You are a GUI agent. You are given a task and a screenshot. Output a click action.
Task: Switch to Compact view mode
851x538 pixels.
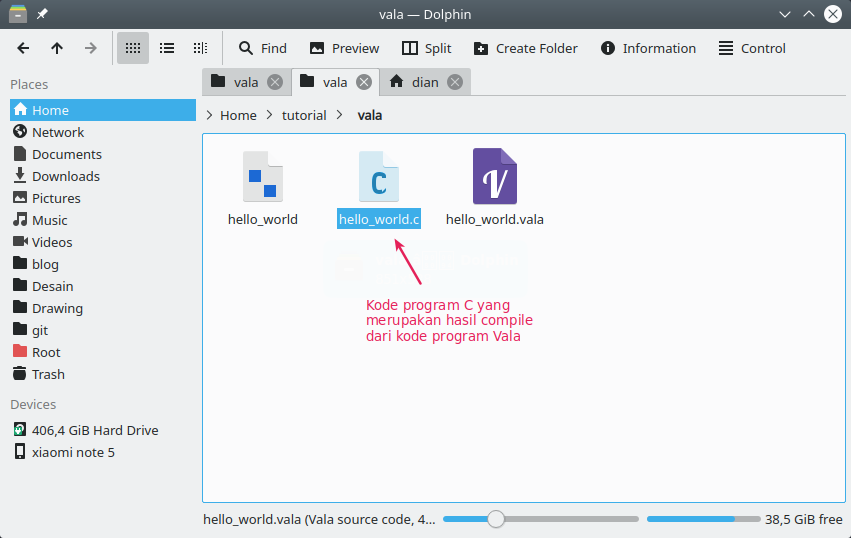(x=167, y=48)
